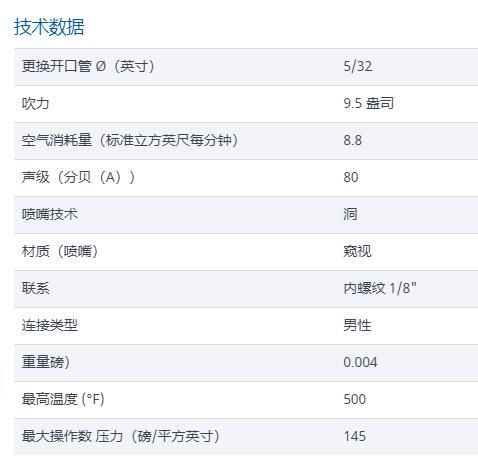Screen dimensions: 478x459
Task: Select the 吹力 row label
Action: (36, 103)
